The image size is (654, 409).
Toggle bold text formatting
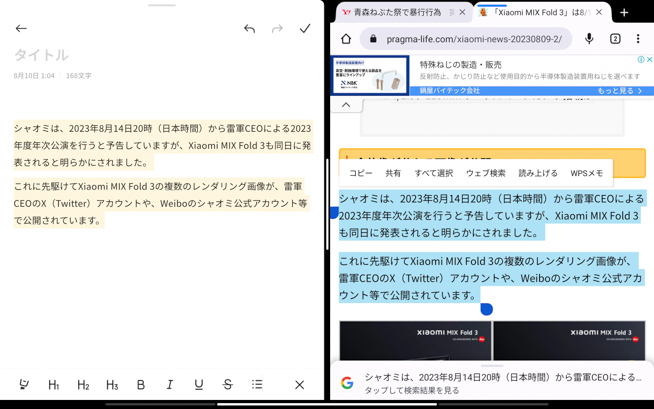(141, 384)
